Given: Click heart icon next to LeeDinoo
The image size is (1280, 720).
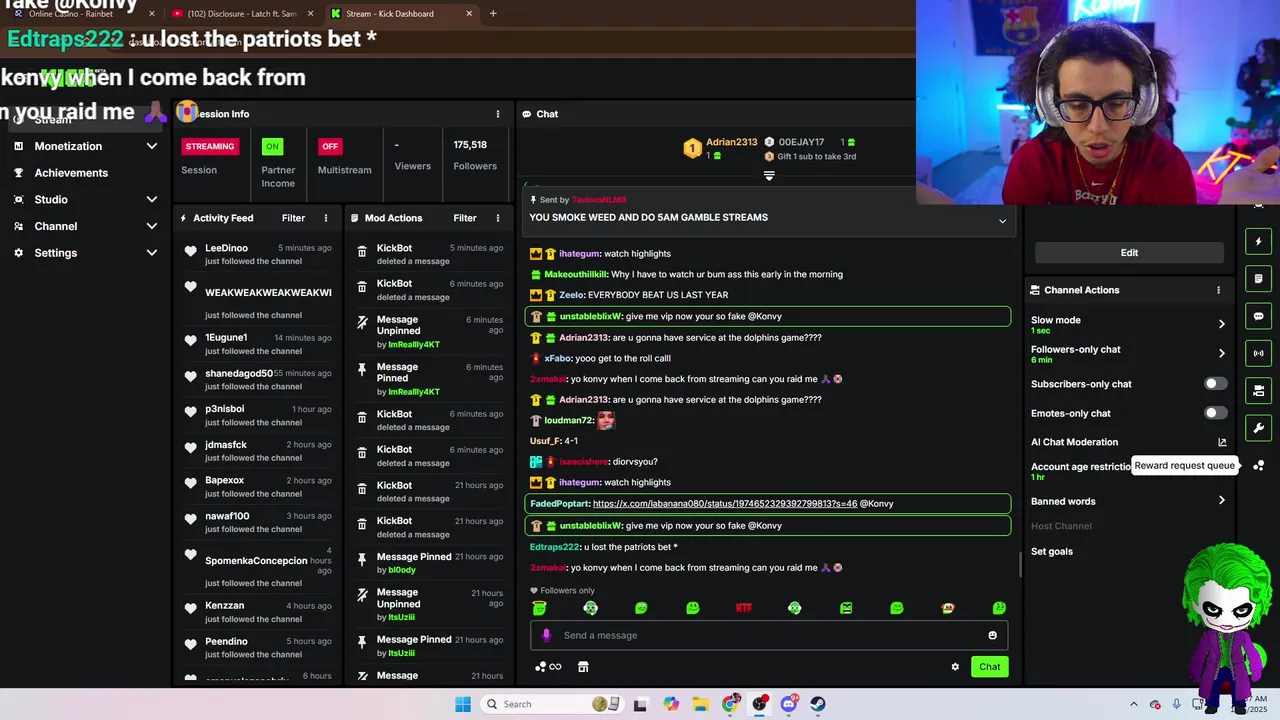Looking at the screenshot, I should (x=190, y=251).
